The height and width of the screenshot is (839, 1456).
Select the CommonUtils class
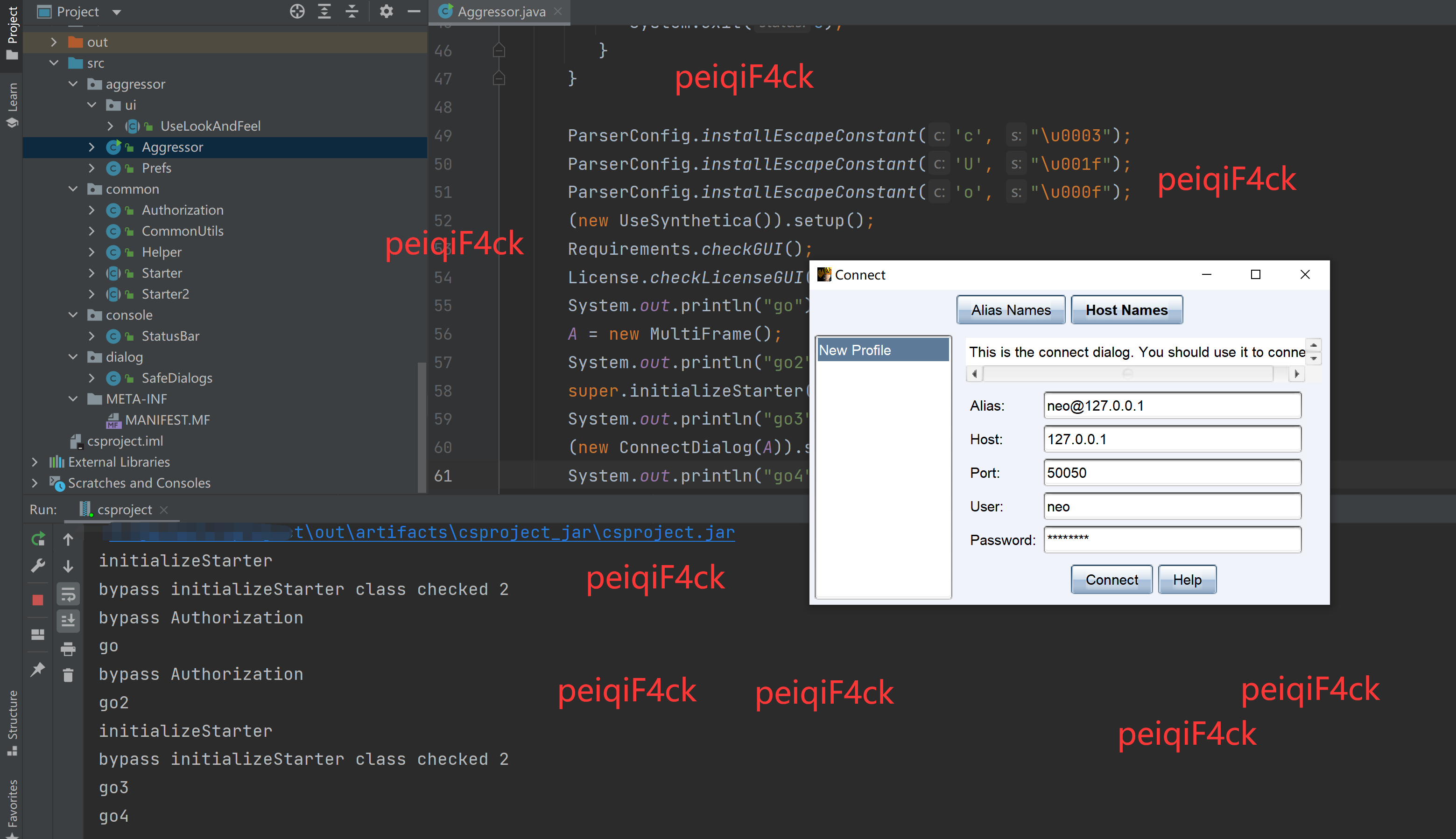pyautogui.click(x=182, y=231)
